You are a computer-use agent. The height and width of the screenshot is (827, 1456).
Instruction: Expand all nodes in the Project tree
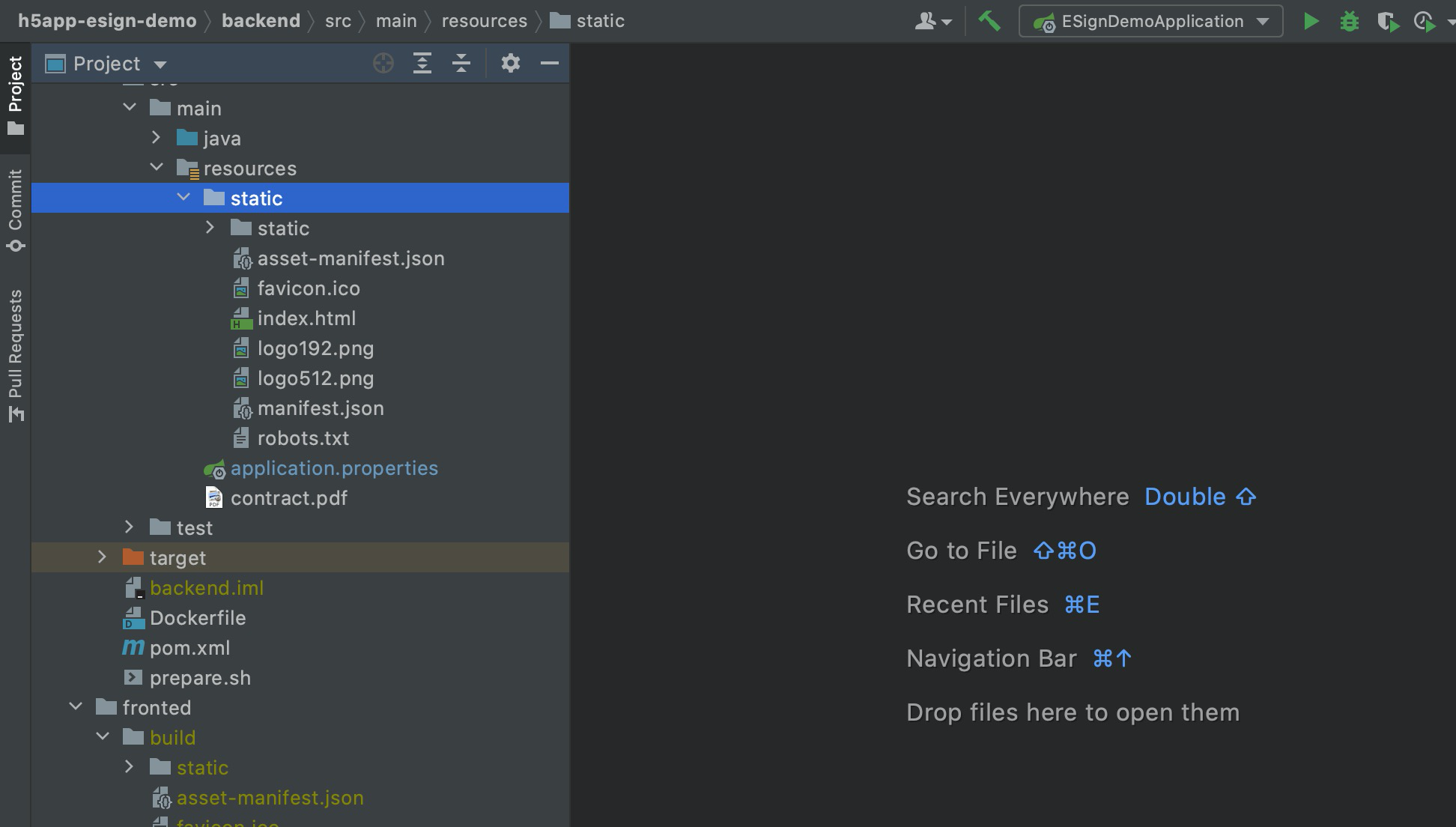coord(422,63)
